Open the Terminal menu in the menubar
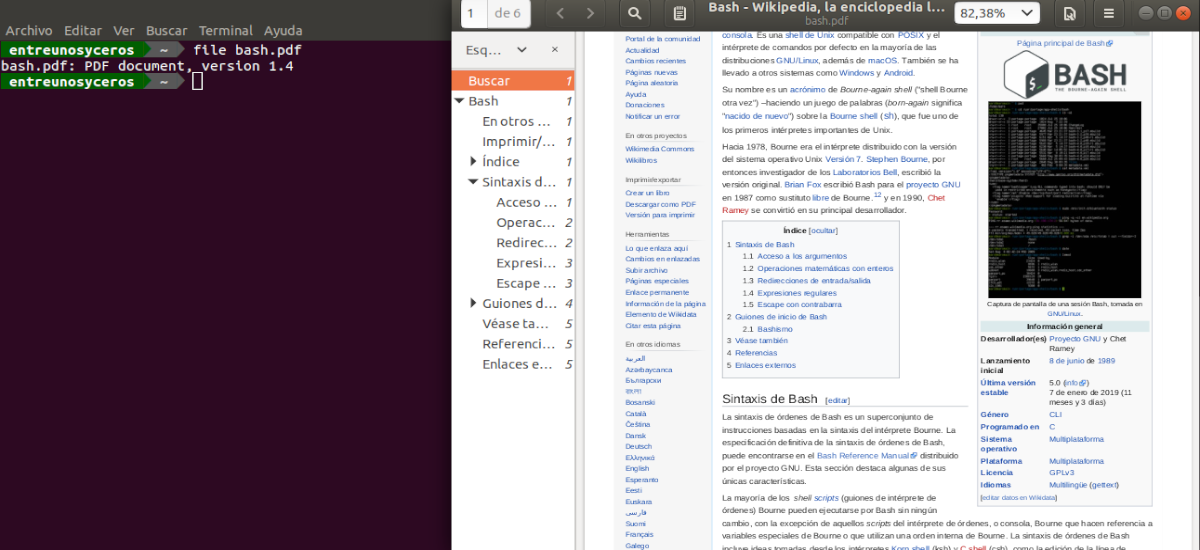Viewport: 1200px width, 550px height. pyautogui.click(x=226, y=31)
